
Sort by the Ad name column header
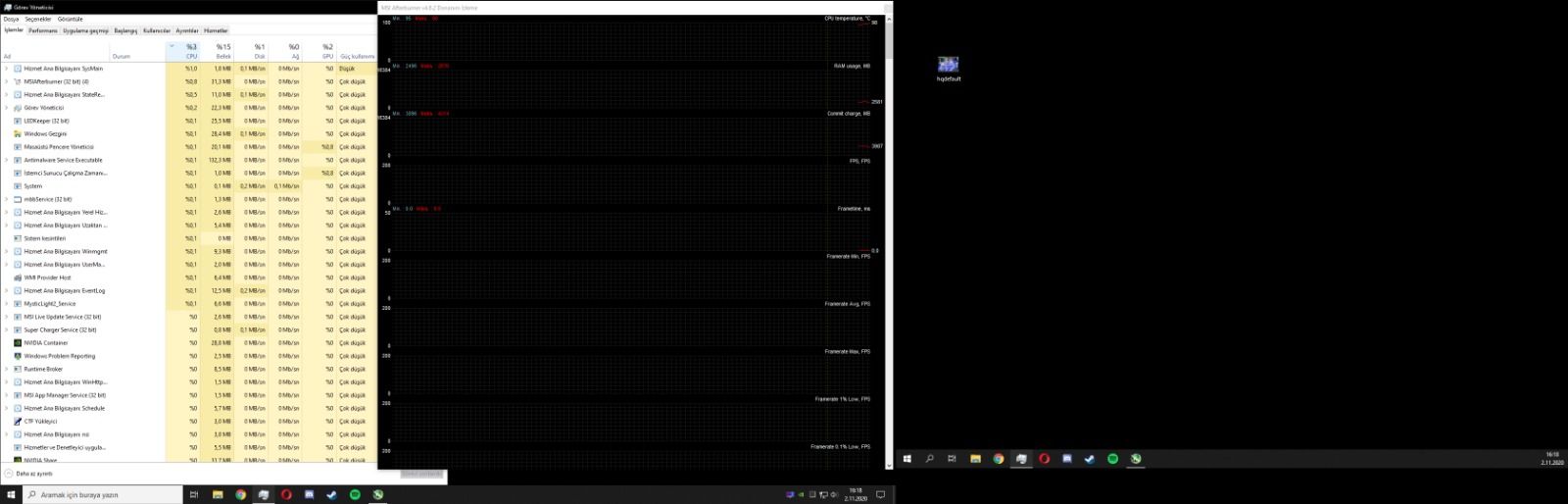(54, 51)
